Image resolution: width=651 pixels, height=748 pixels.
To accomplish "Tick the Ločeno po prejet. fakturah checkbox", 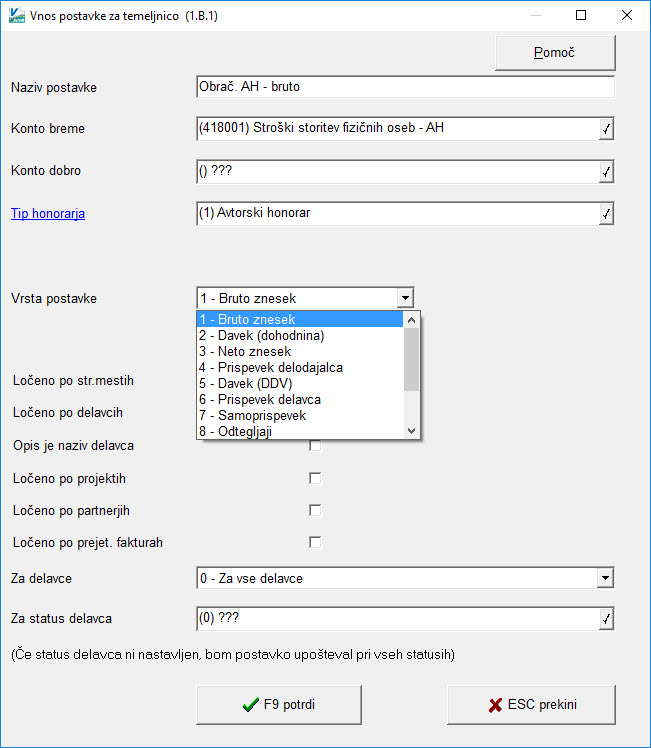I will point(315,542).
